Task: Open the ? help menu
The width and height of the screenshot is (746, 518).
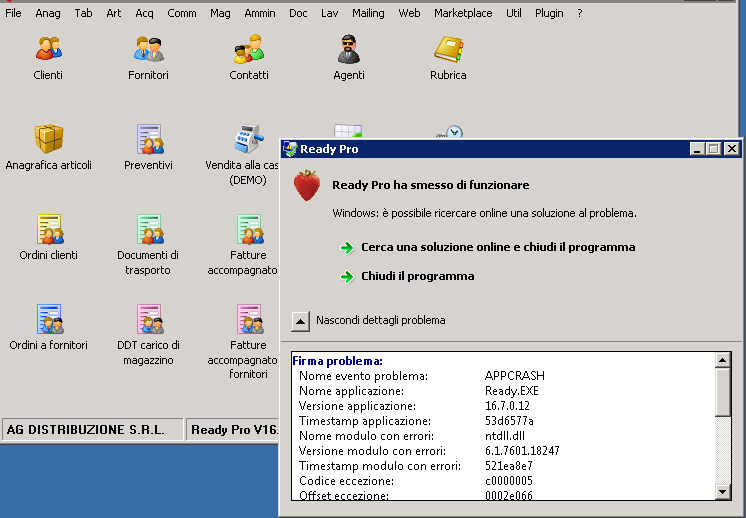Action: (x=579, y=13)
